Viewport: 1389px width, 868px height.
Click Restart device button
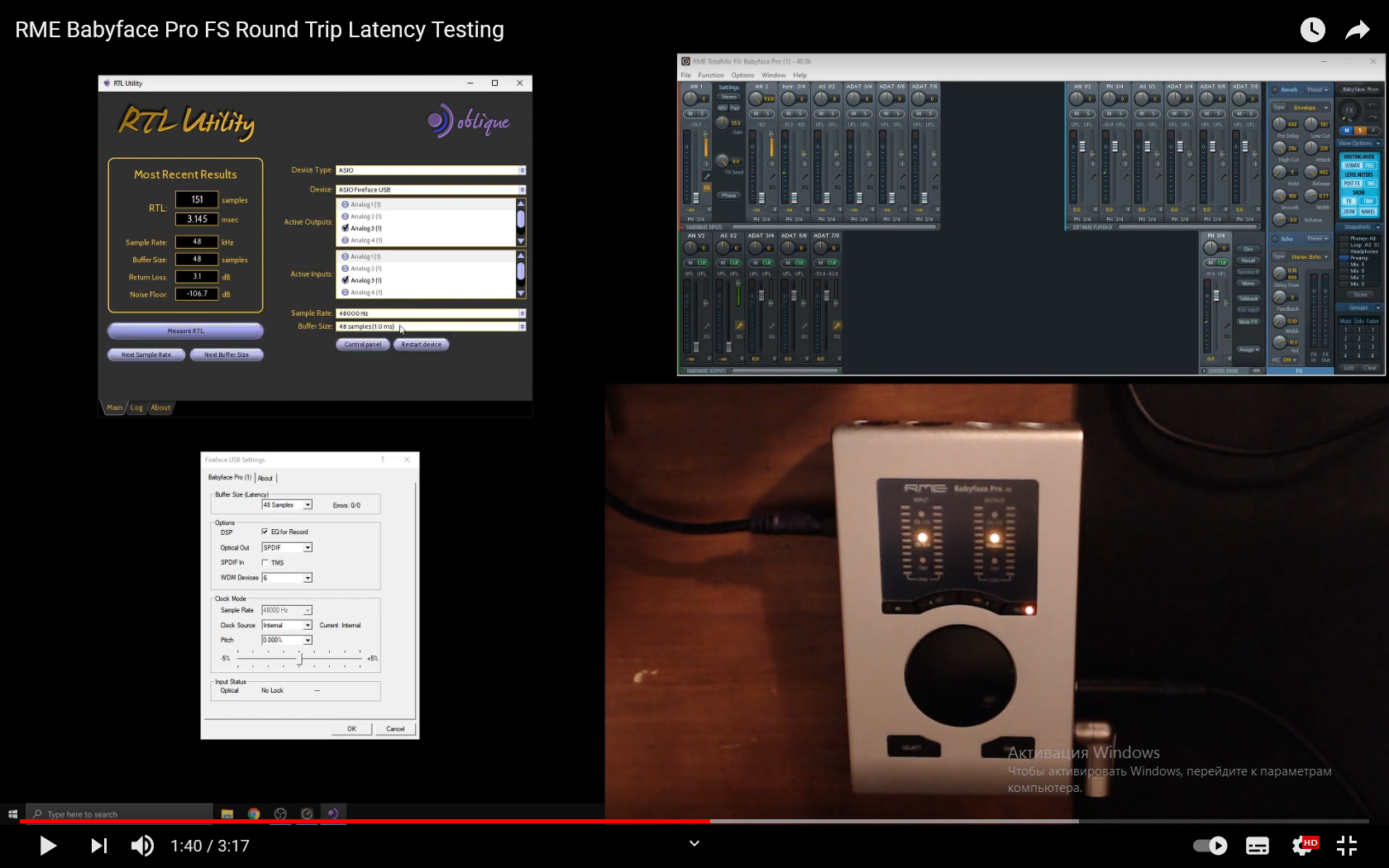click(x=422, y=345)
